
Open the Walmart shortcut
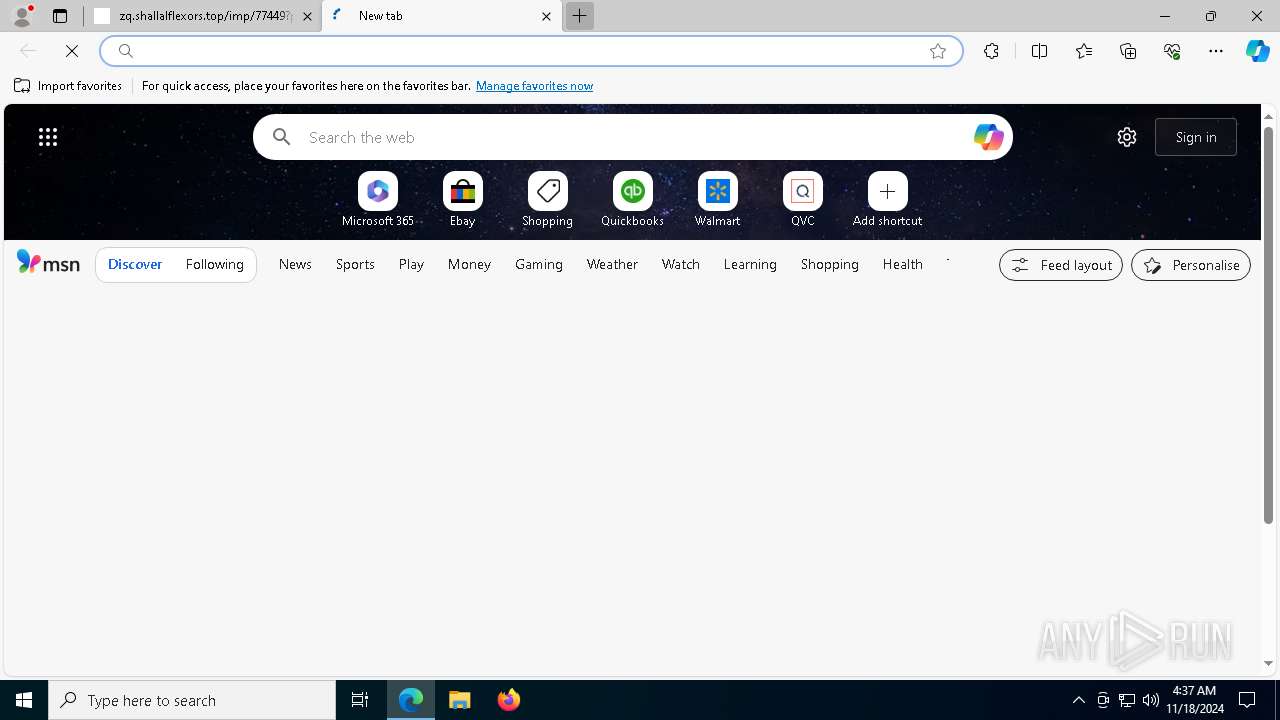coord(718,199)
